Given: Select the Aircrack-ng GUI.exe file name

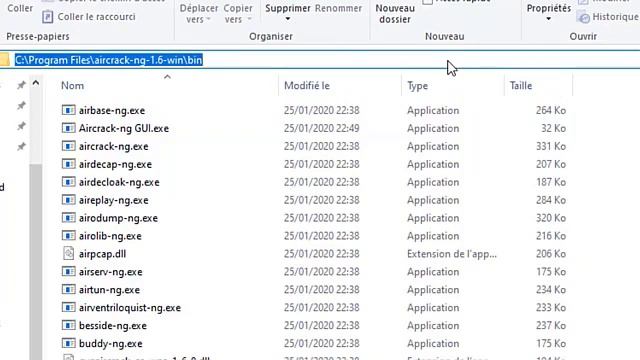Looking at the screenshot, I should [x=124, y=129].
